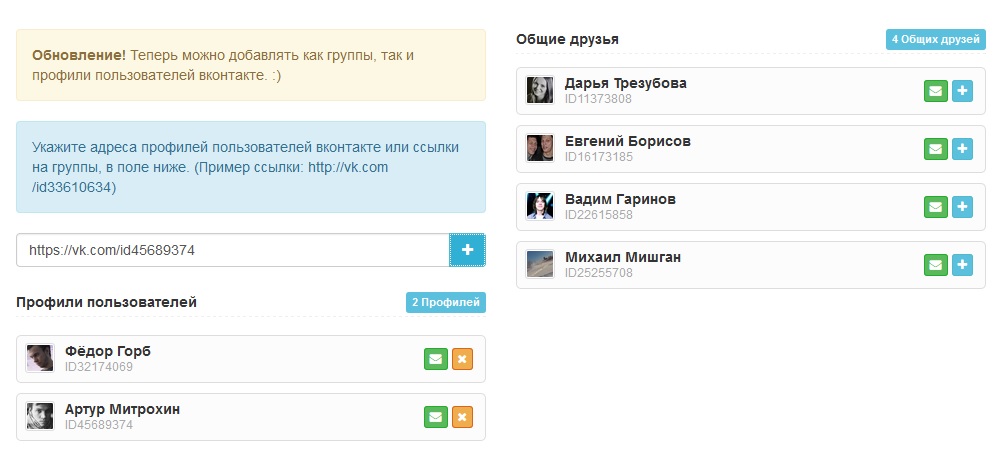The height and width of the screenshot is (472, 1003).
Task: Send message to Вадим Гаринов
Action: click(936, 207)
